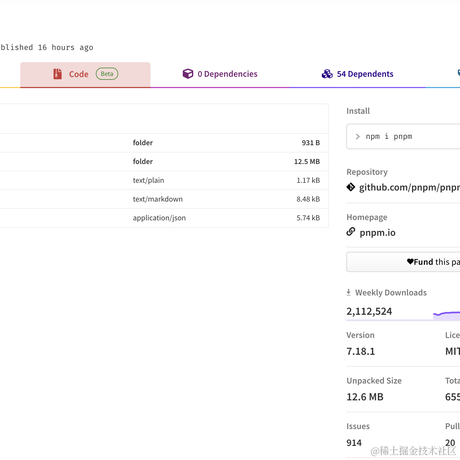The image size is (460, 460).
Task: Visit the pnpm.io homepage link
Action: tap(377, 233)
